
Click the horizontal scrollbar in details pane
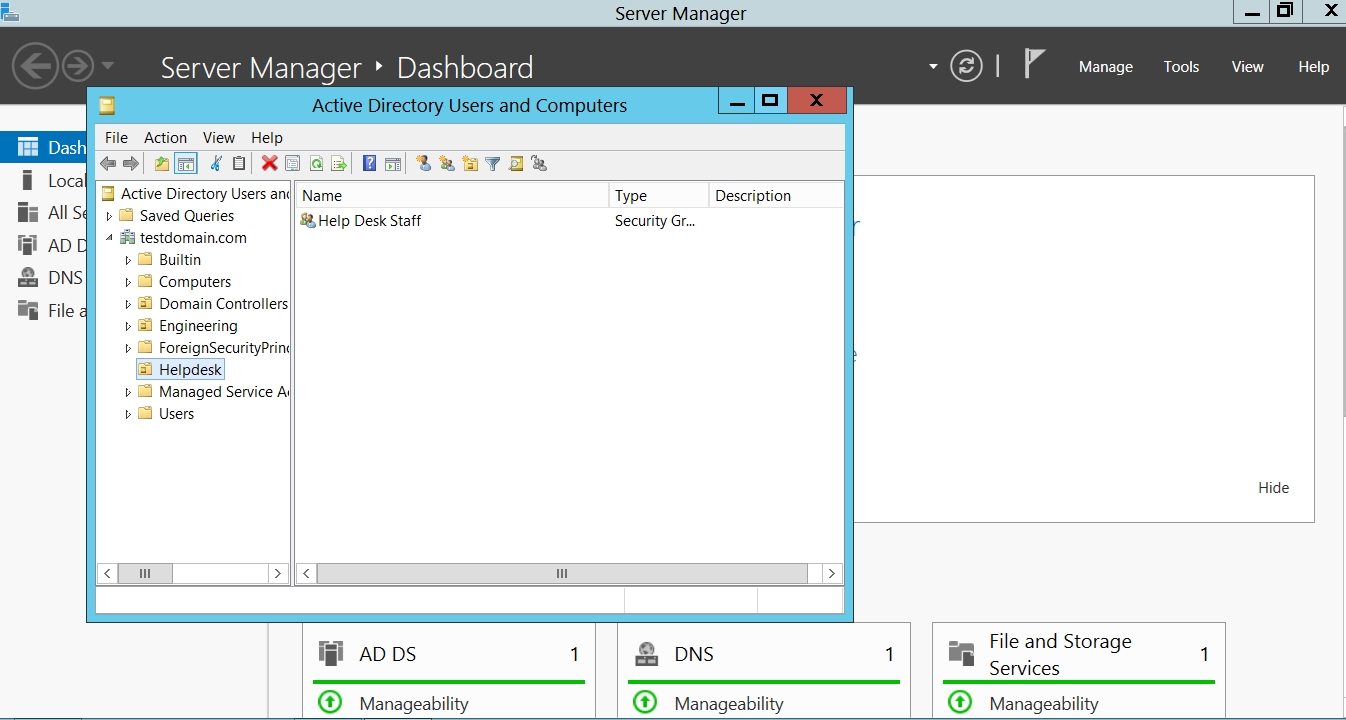[561, 574]
